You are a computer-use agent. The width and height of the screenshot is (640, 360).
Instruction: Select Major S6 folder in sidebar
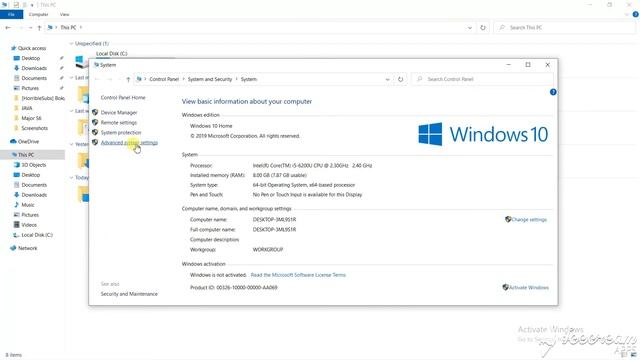coord(31,118)
